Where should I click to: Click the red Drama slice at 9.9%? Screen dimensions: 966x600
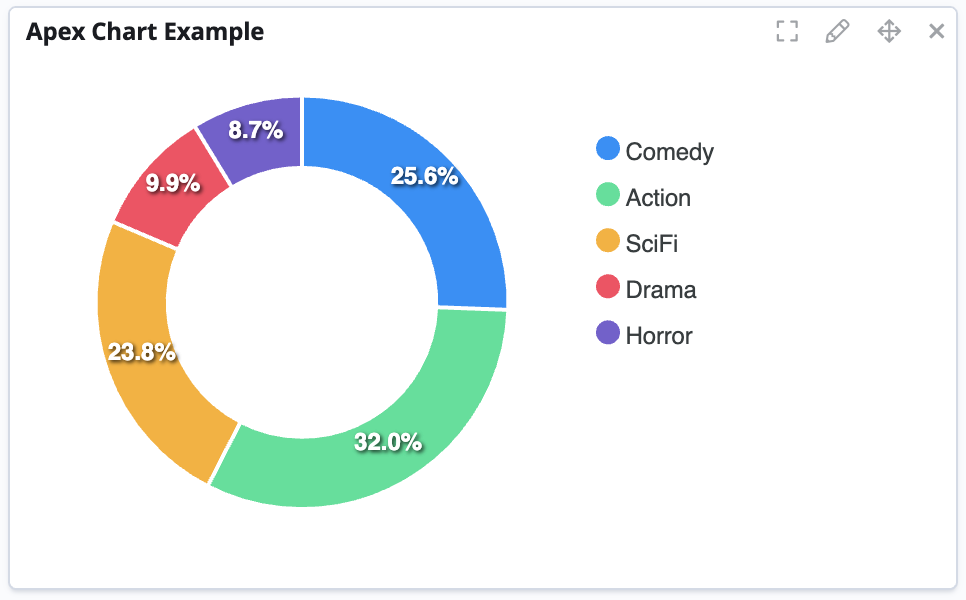pyautogui.click(x=175, y=180)
